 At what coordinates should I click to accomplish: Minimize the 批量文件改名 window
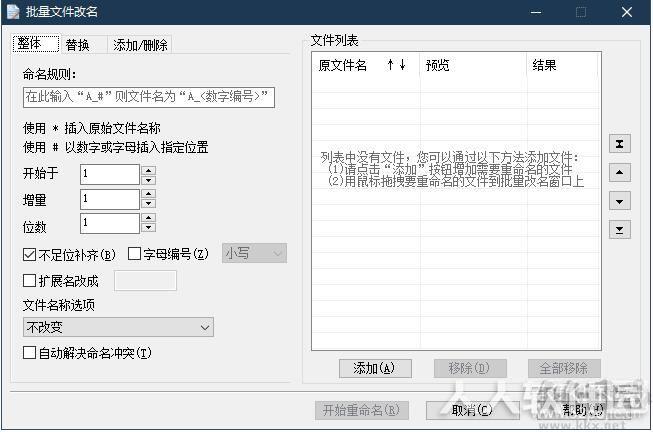click(x=536, y=12)
